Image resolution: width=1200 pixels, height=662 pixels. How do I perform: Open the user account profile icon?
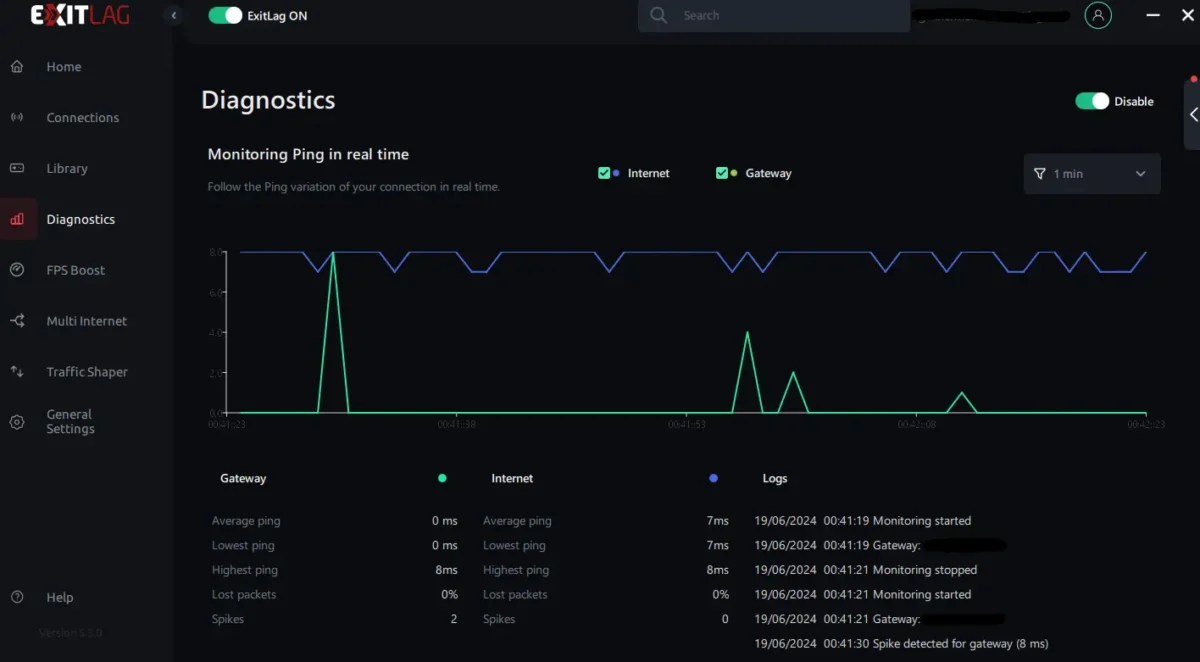point(1098,15)
